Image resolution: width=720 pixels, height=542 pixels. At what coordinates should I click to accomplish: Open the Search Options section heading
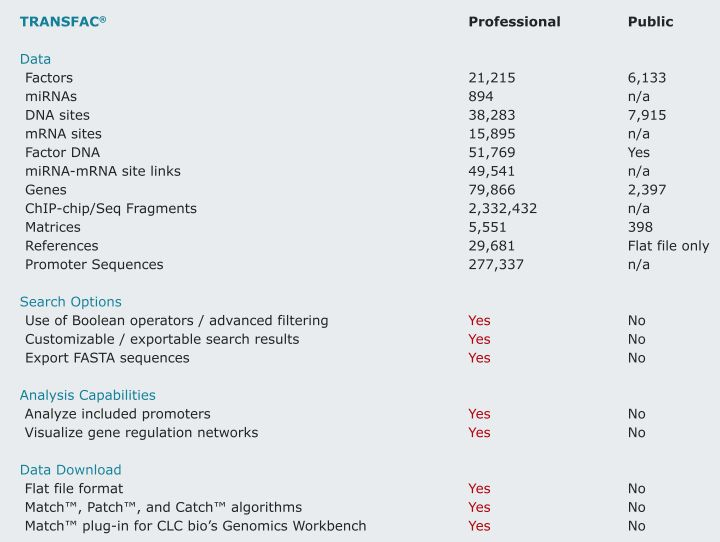70,302
